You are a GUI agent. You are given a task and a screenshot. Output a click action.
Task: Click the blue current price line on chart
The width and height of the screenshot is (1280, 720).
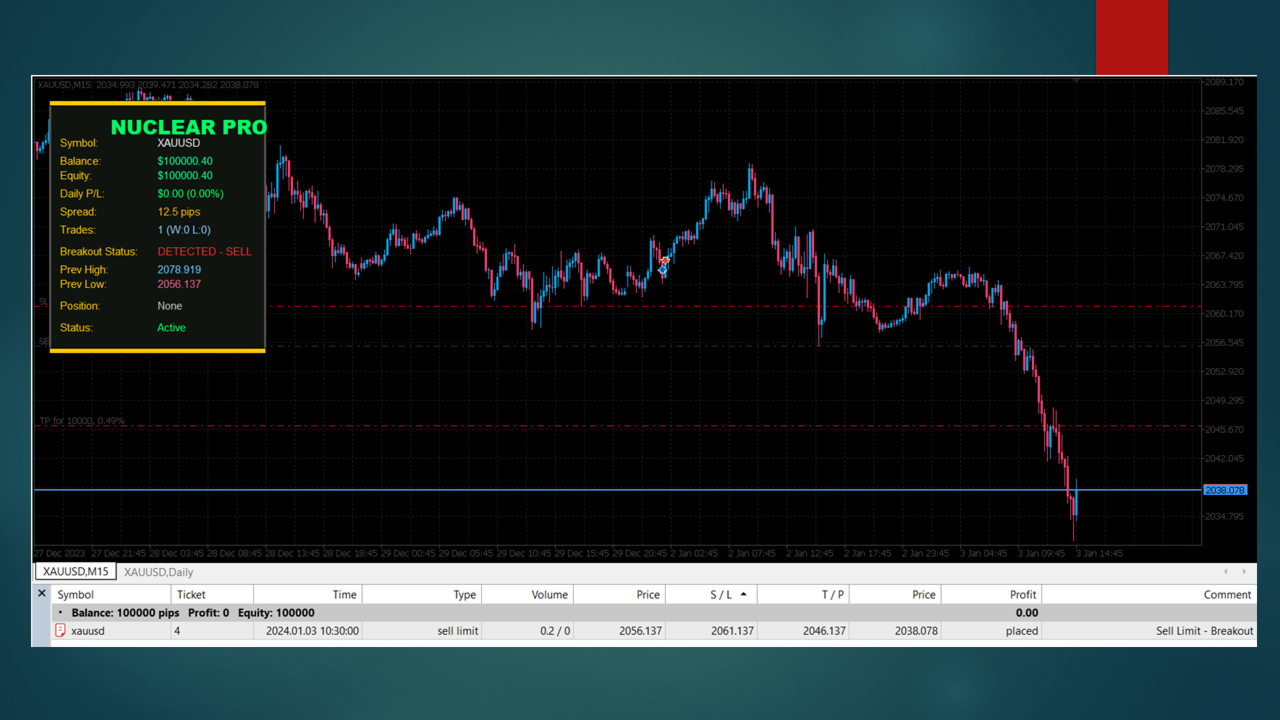(x=617, y=490)
